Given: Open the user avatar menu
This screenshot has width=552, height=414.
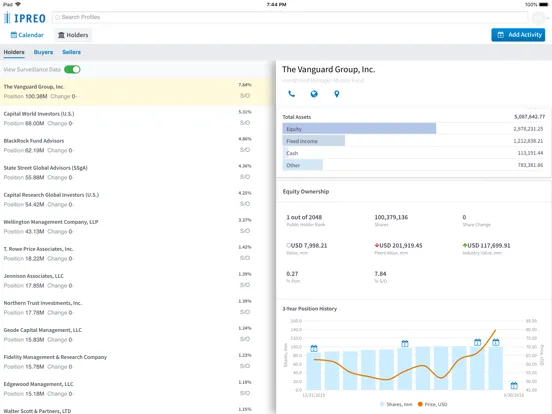Looking at the screenshot, I should click(539, 18).
